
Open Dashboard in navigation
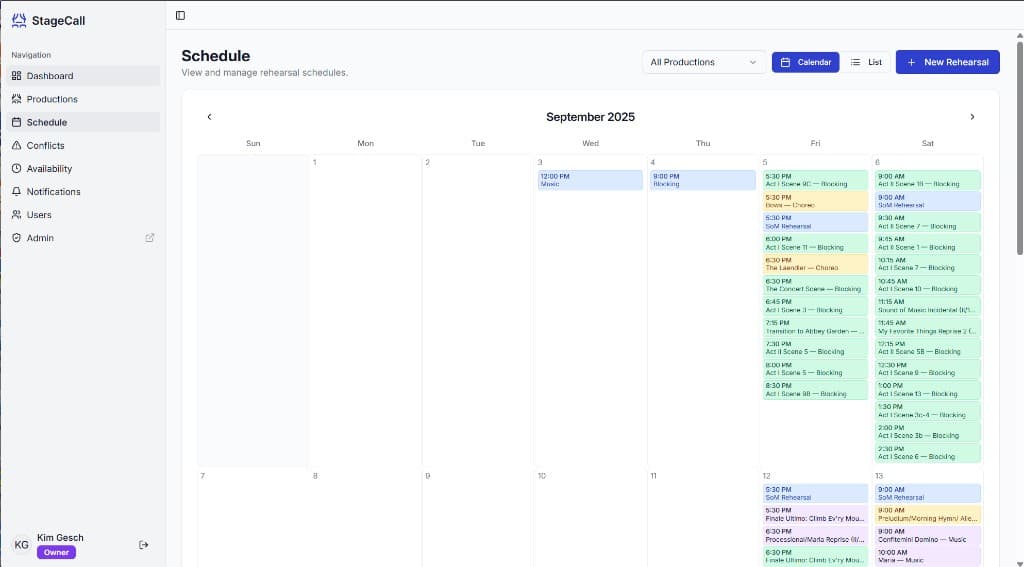[83, 76]
